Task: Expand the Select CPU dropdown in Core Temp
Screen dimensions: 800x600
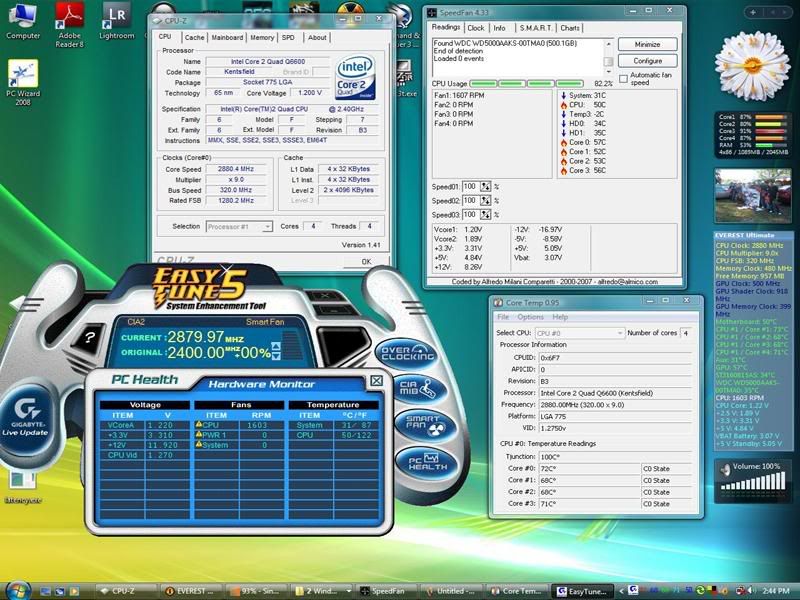Action: (579, 332)
